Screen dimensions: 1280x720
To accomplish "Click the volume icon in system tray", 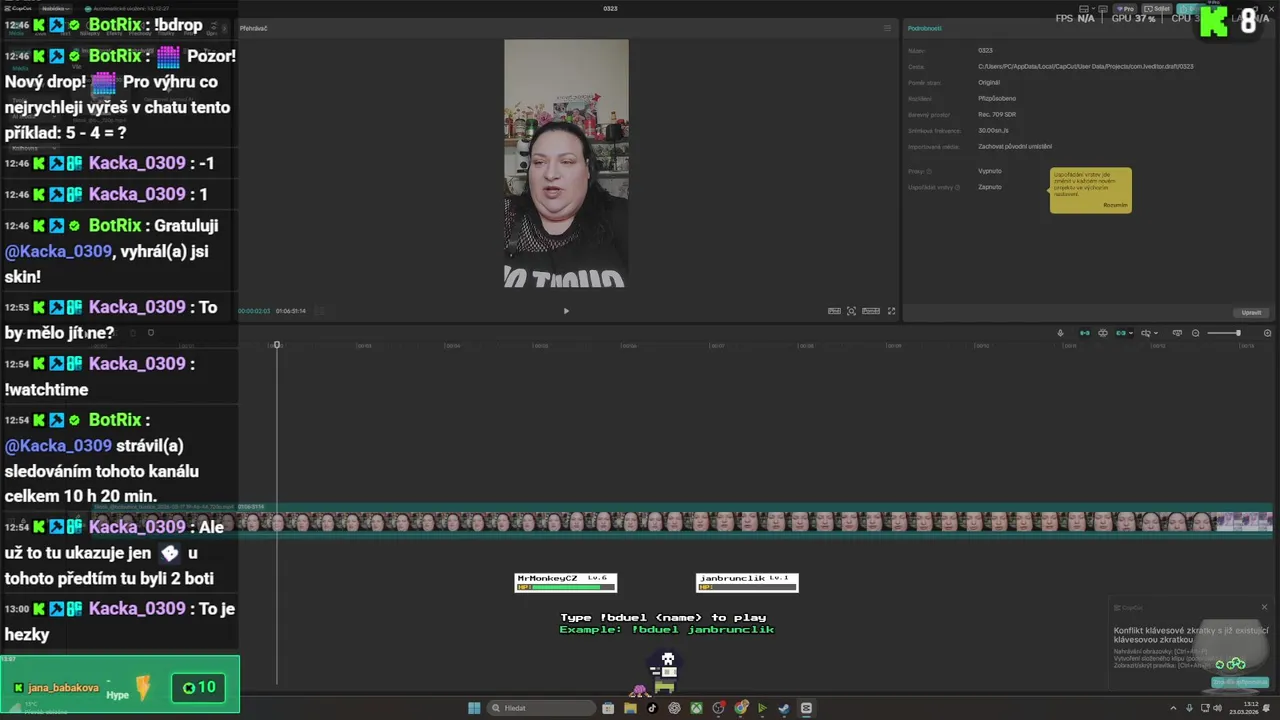I will [x=1218, y=708].
